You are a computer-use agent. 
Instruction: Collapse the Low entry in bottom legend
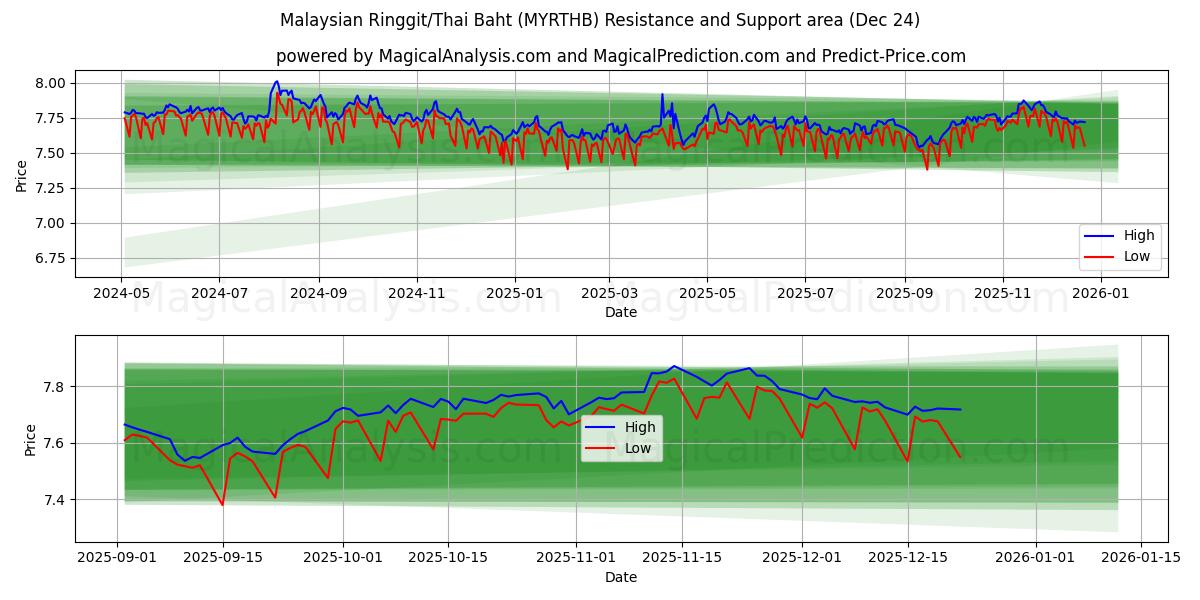625,447
